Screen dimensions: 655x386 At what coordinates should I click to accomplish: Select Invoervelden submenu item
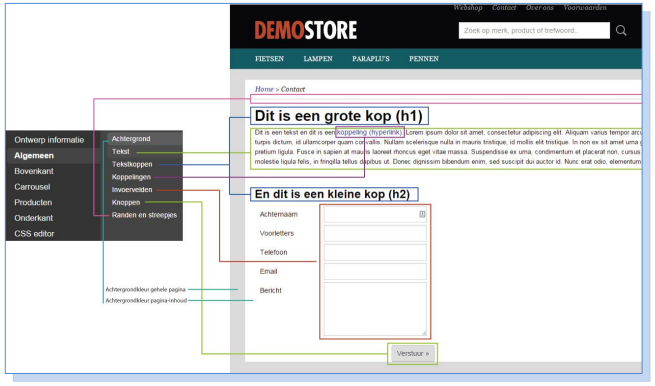(132, 190)
